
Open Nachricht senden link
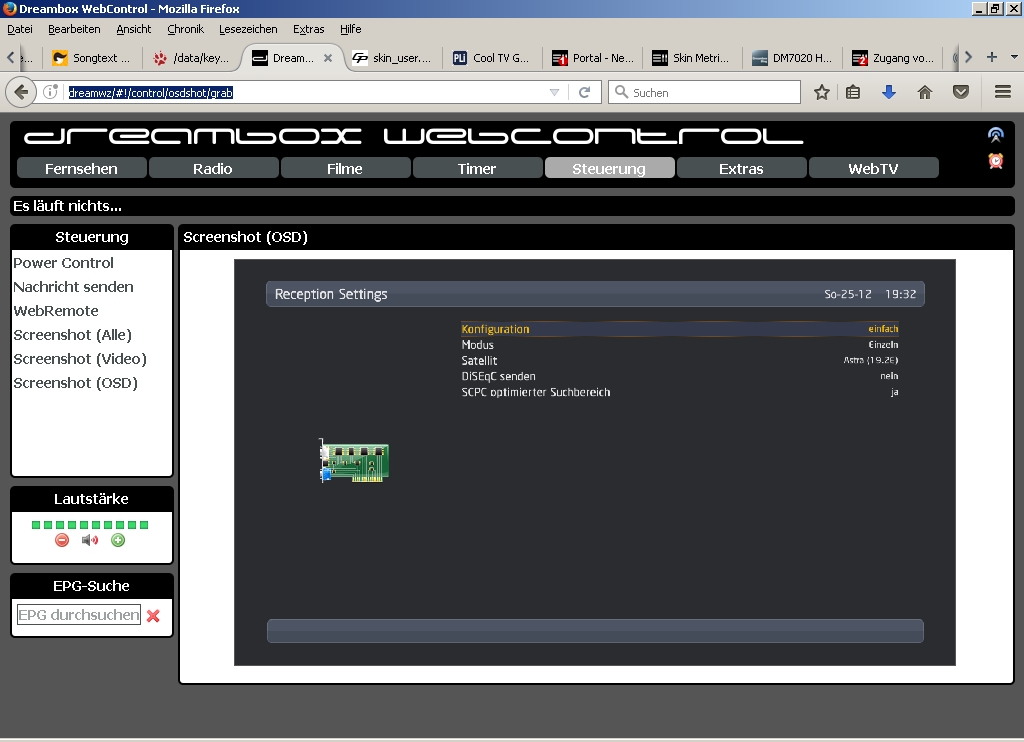tap(73, 287)
